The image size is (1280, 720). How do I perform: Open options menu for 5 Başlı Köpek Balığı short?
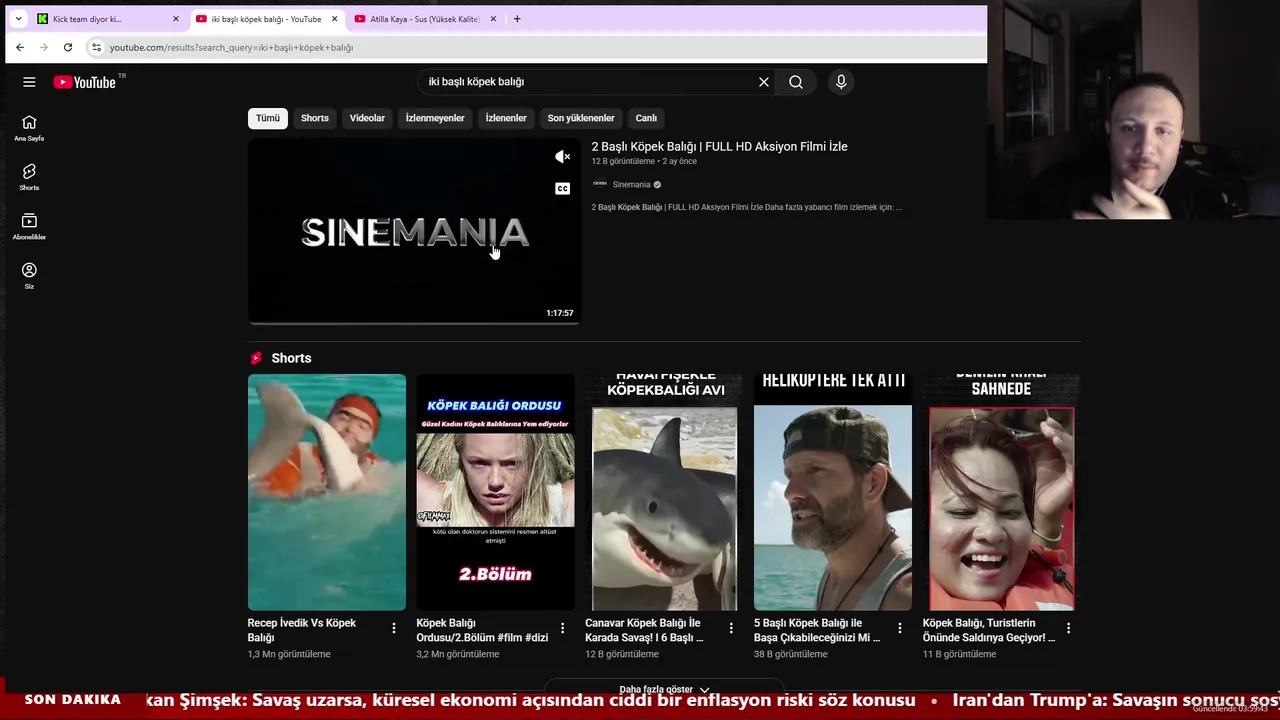coord(900,628)
